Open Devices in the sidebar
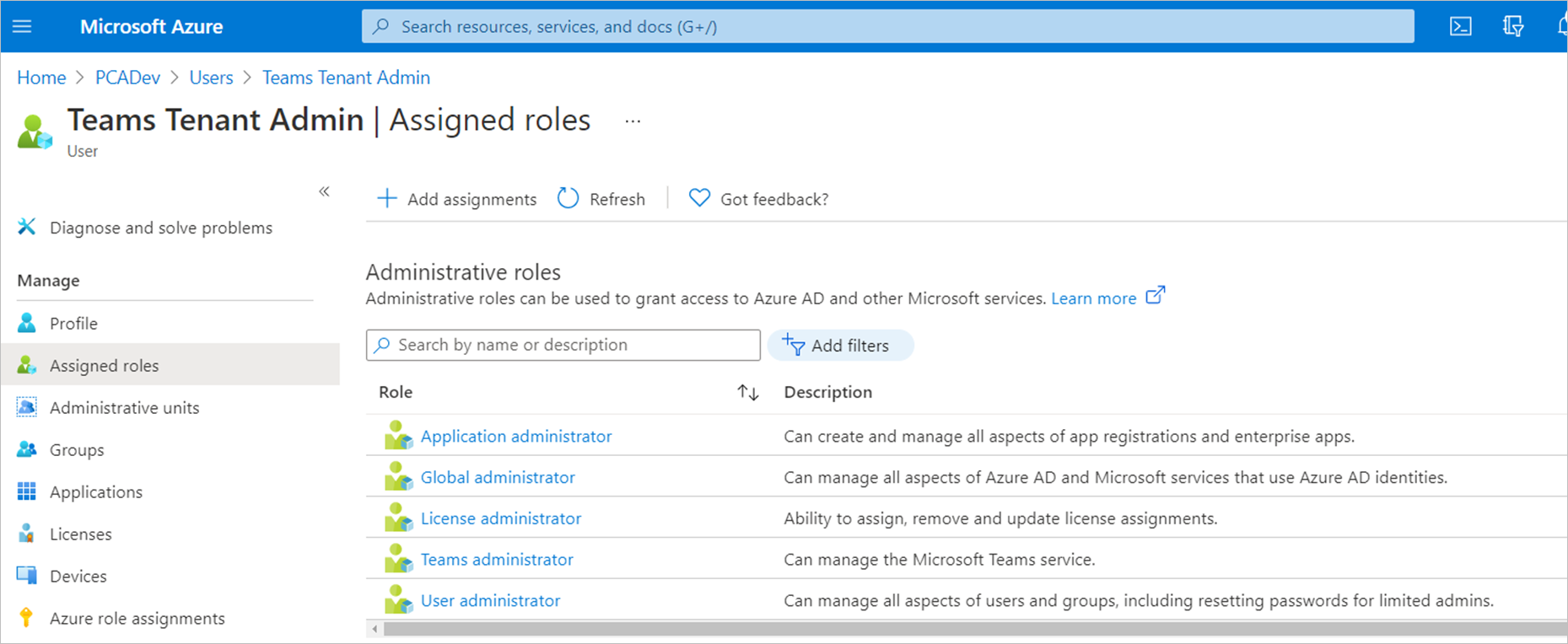The width and height of the screenshot is (1568, 644). (x=78, y=577)
